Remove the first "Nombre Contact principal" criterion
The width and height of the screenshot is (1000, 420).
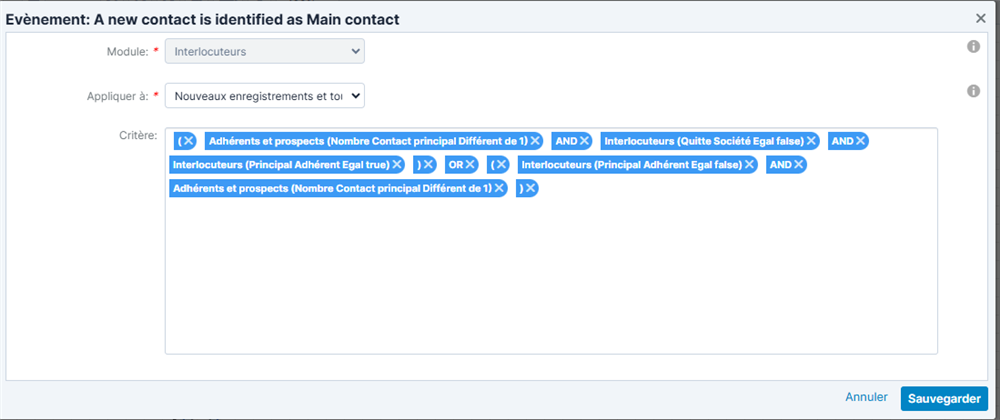(536, 141)
